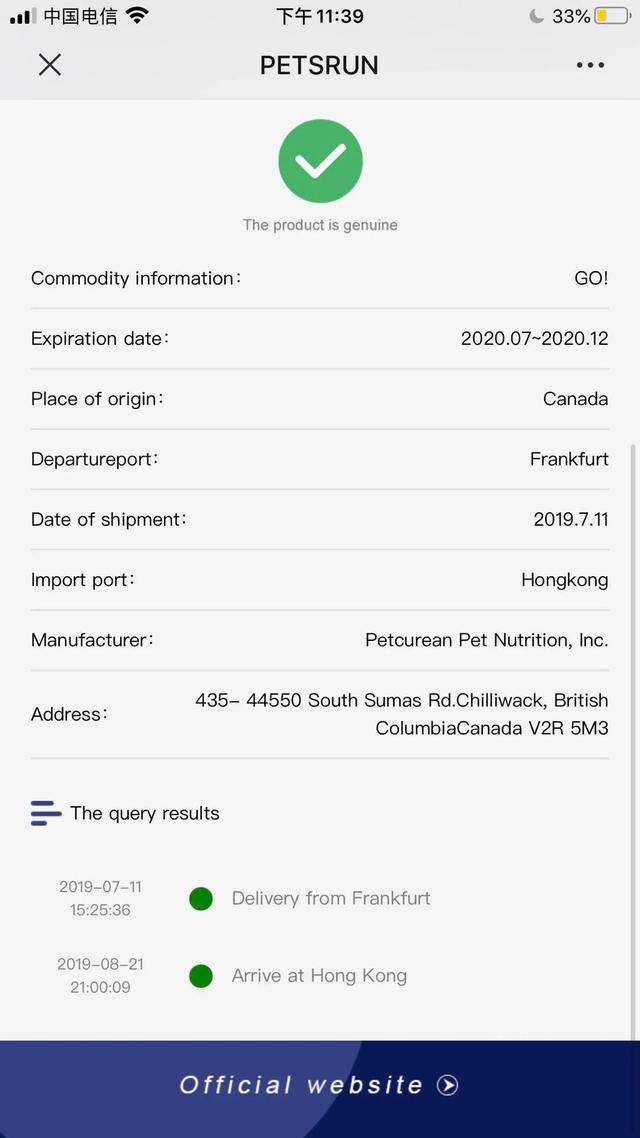Tap the South Sumas Rd address value
The image size is (640, 1138).
401,714
